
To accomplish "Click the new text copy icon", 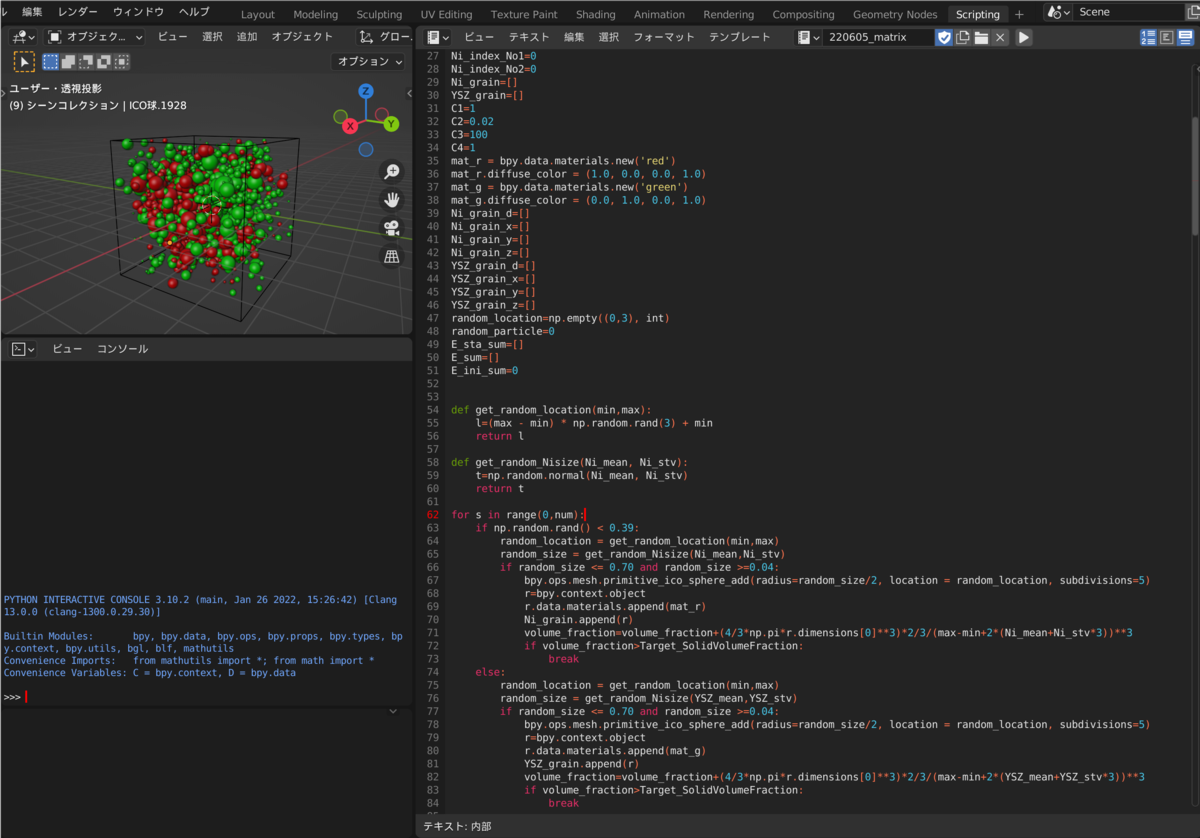I will pos(963,37).
